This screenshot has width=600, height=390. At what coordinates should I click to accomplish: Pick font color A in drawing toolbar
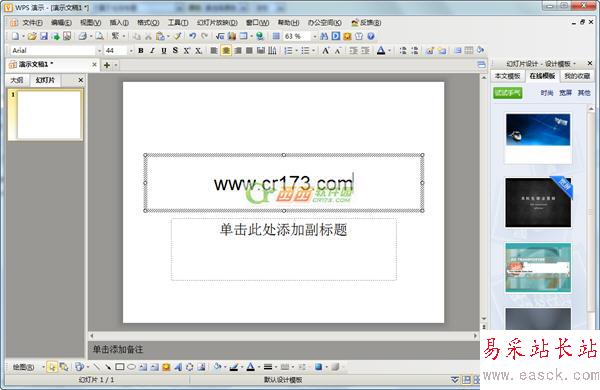point(251,367)
